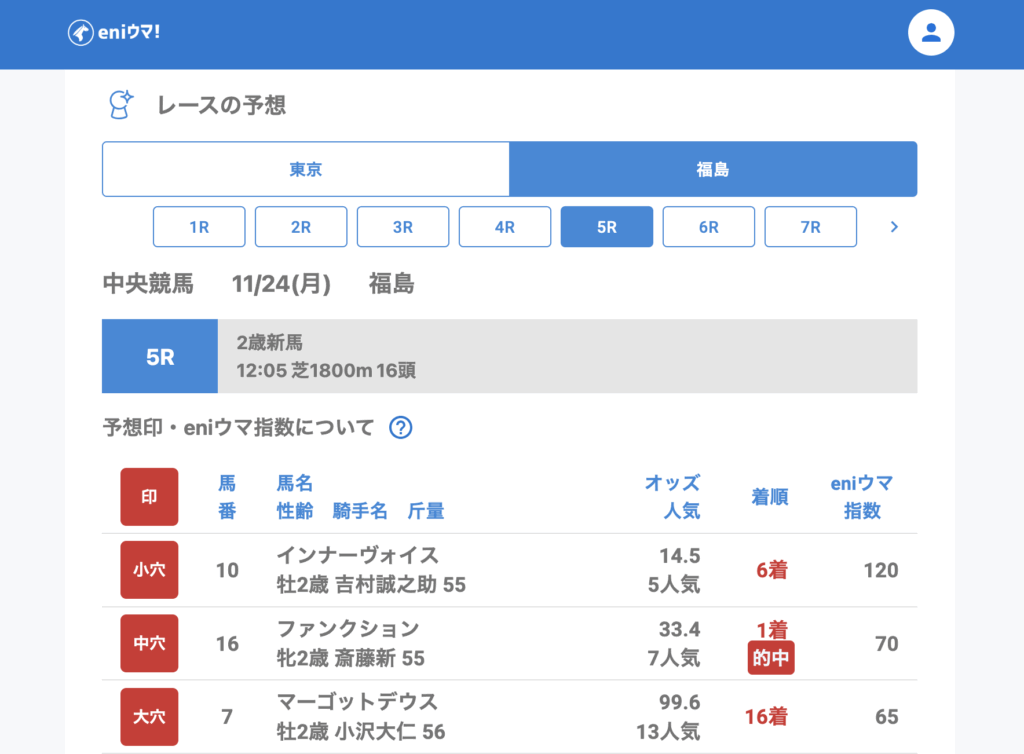Select race 1R

pos(199,227)
